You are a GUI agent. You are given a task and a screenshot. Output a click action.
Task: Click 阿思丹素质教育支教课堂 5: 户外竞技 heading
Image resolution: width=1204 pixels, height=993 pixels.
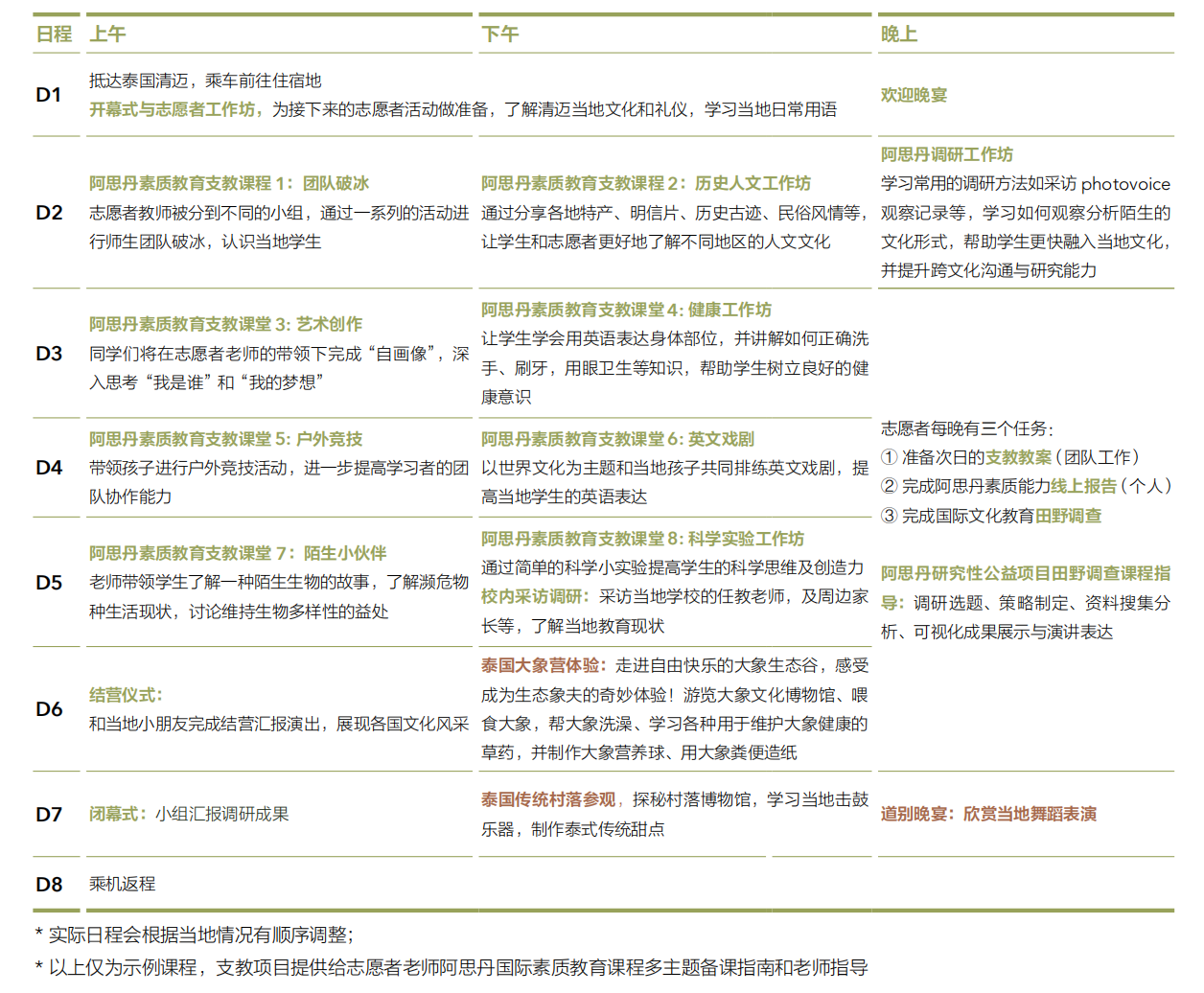coord(225,439)
